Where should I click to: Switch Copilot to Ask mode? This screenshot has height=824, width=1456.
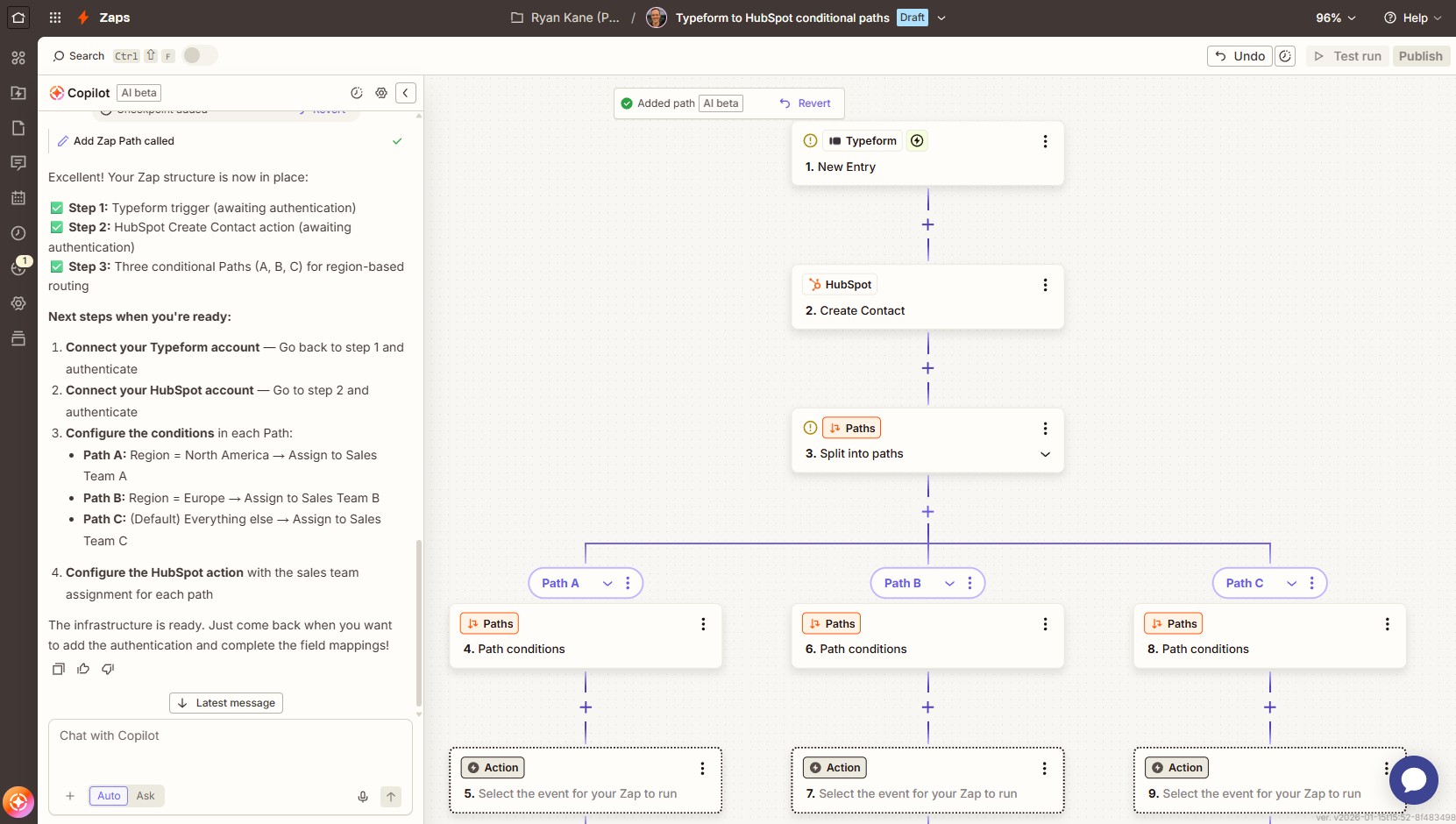145,796
